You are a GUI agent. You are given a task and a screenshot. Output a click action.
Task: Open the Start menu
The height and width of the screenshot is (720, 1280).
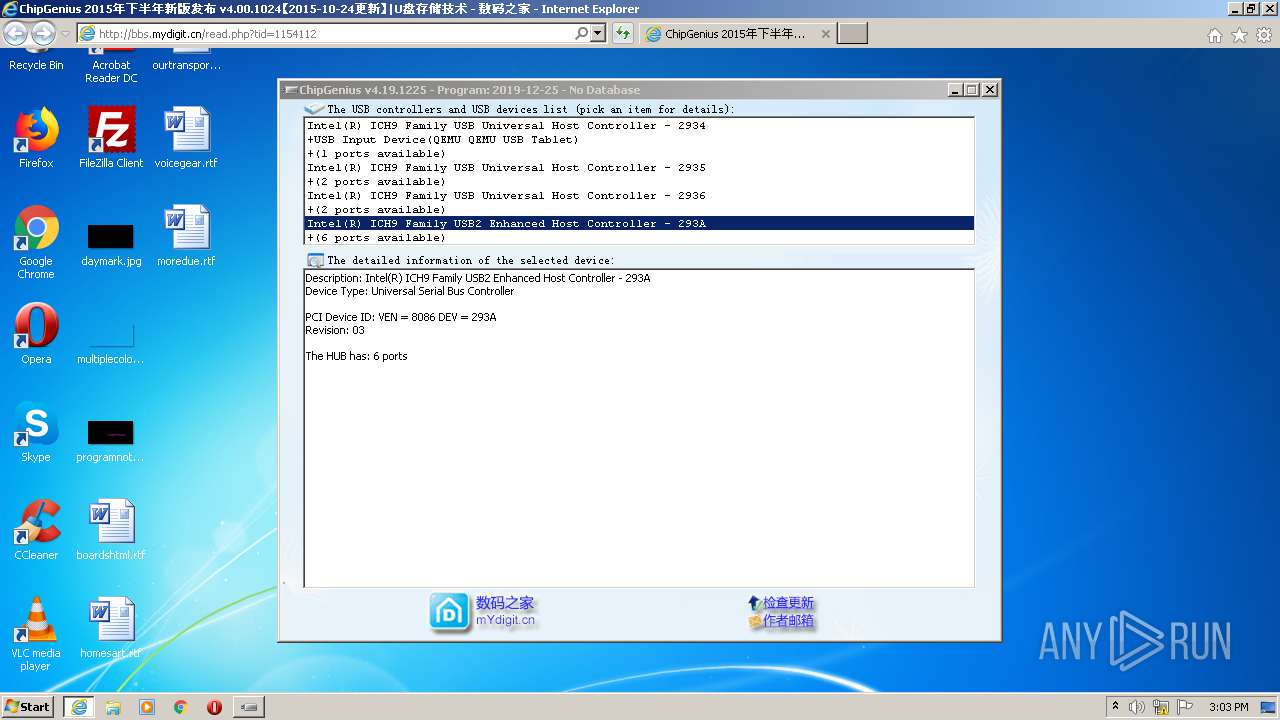click(27, 707)
